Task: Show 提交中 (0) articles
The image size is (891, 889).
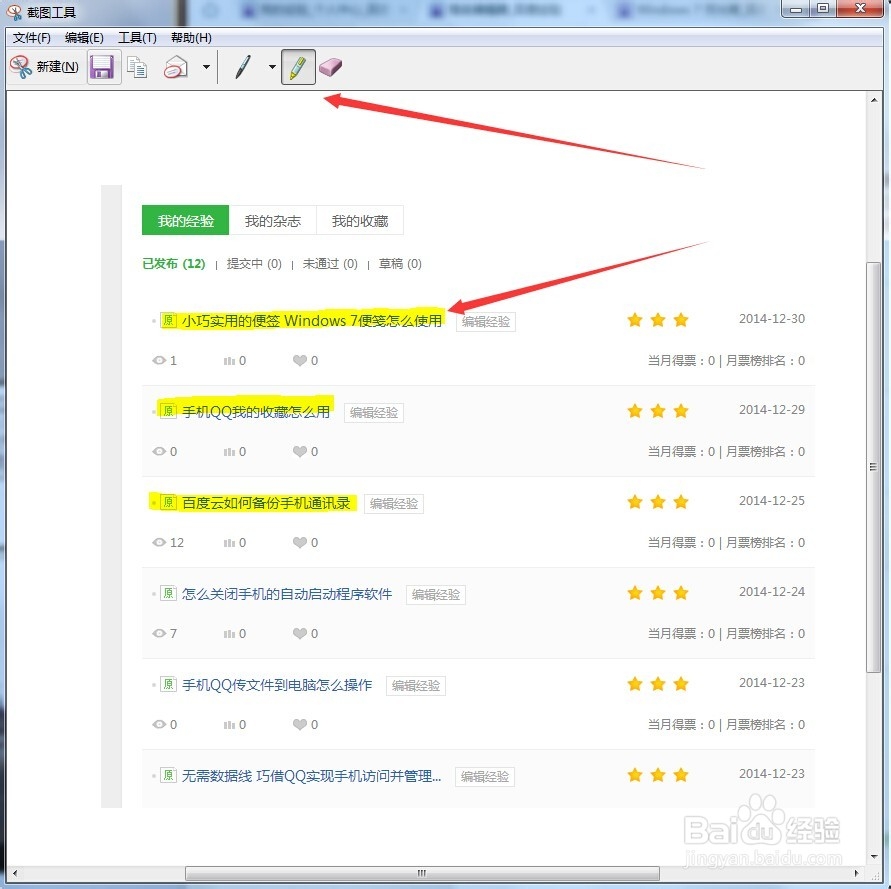Action: click(254, 264)
